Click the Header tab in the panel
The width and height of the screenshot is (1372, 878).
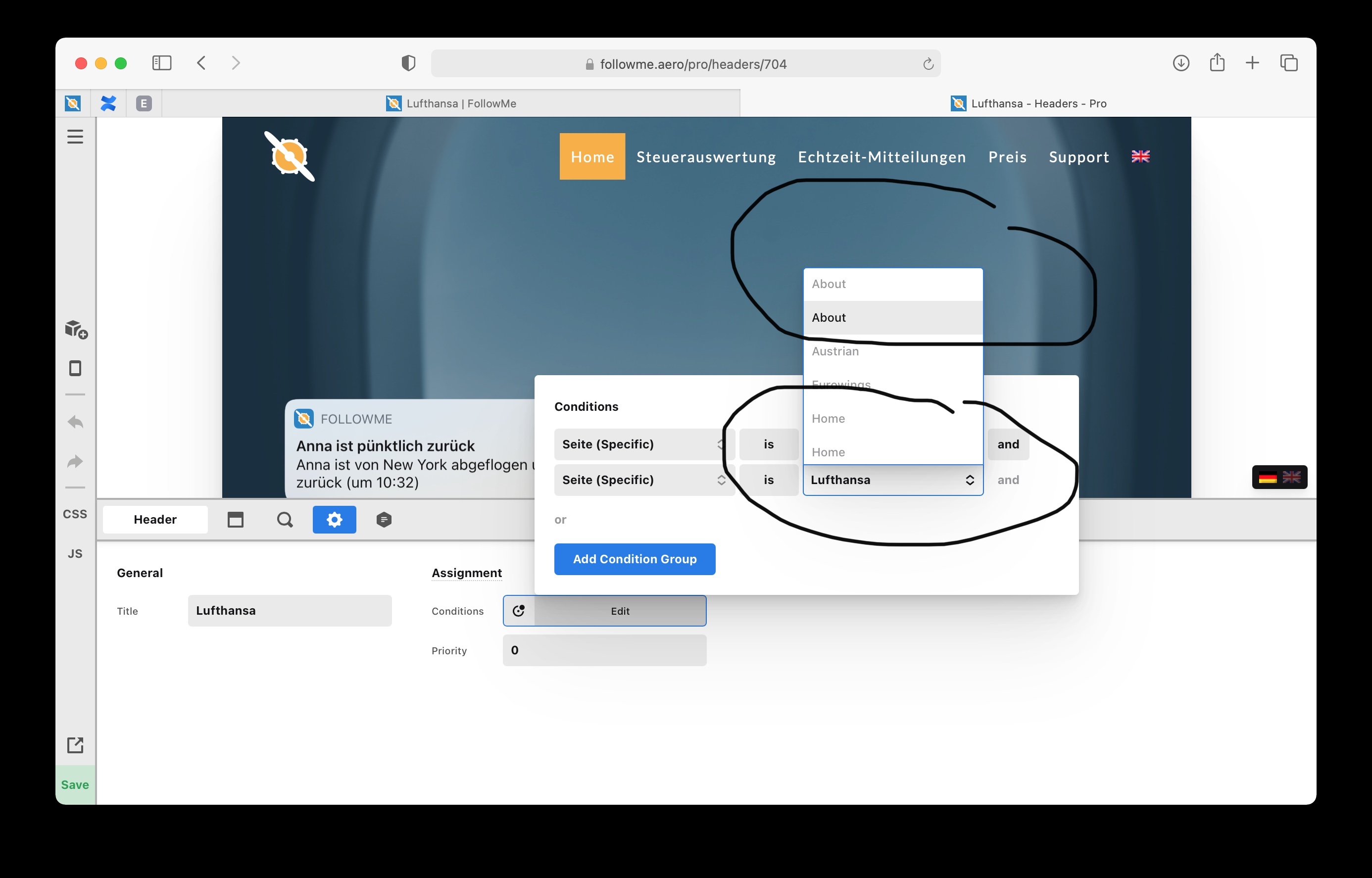coord(155,519)
